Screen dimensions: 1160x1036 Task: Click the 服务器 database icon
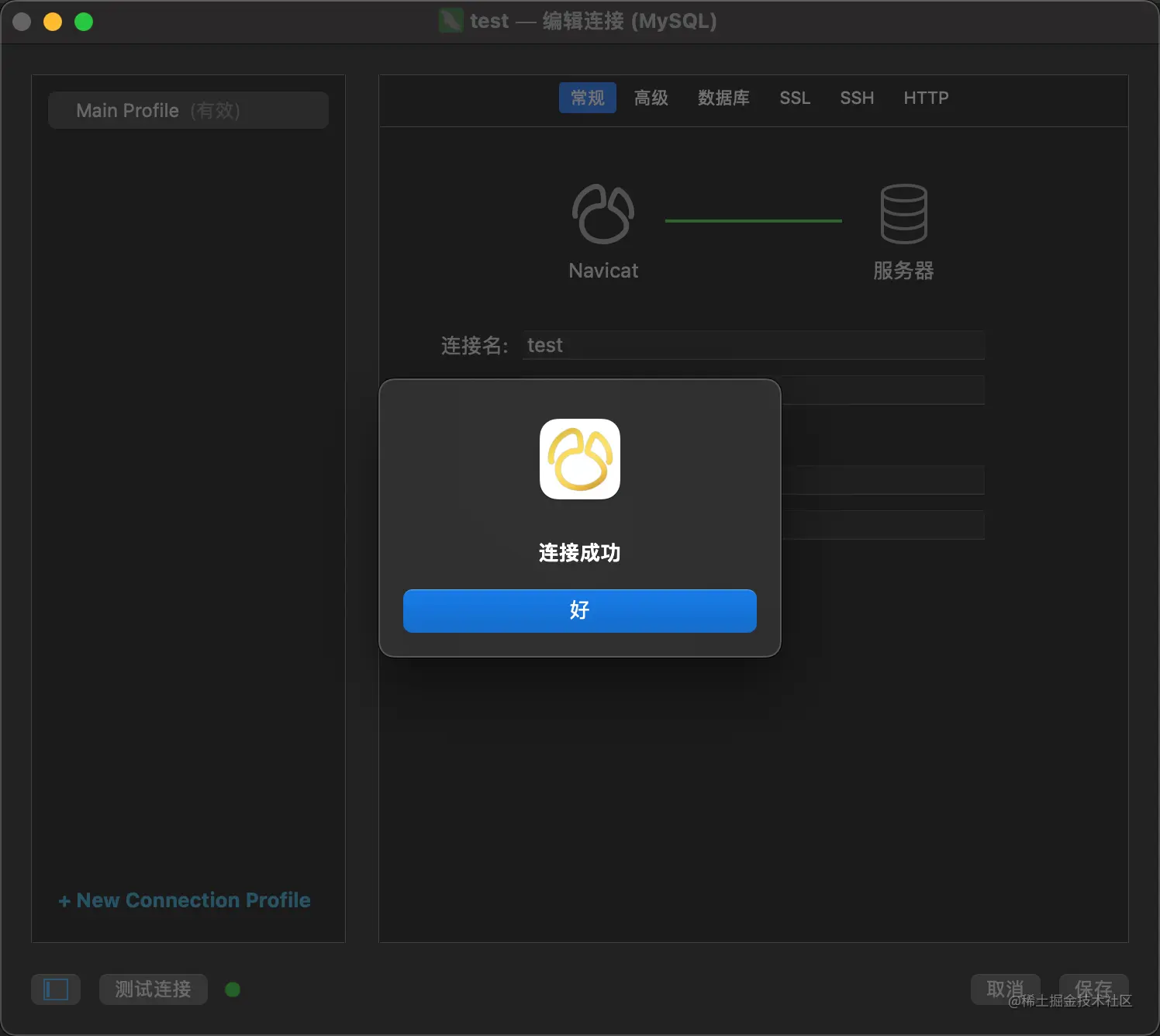[903, 214]
